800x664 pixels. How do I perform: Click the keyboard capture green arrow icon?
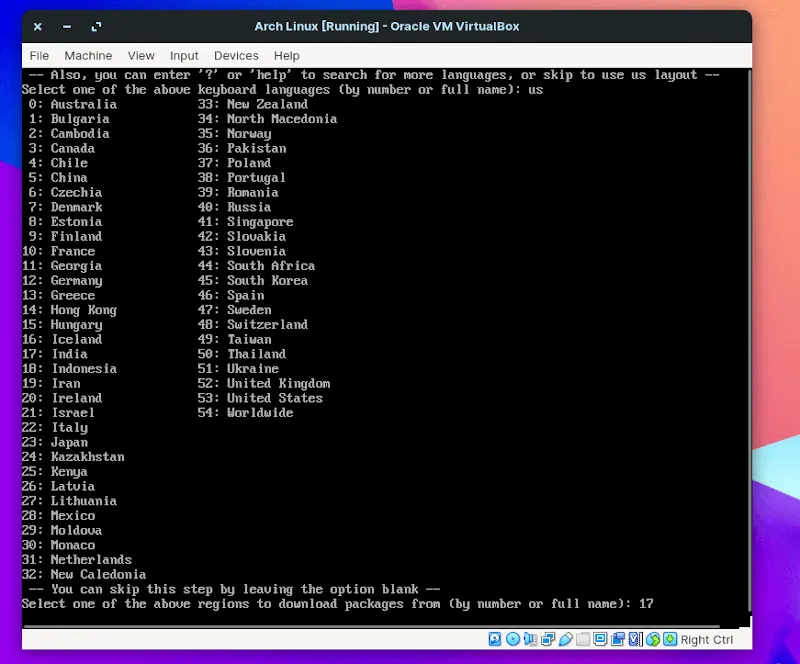670,639
